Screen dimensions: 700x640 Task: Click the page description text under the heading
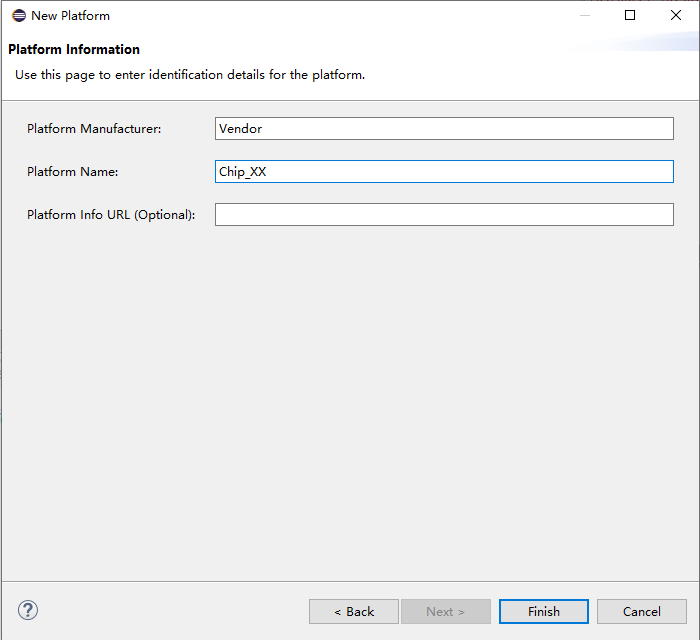(x=190, y=75)
